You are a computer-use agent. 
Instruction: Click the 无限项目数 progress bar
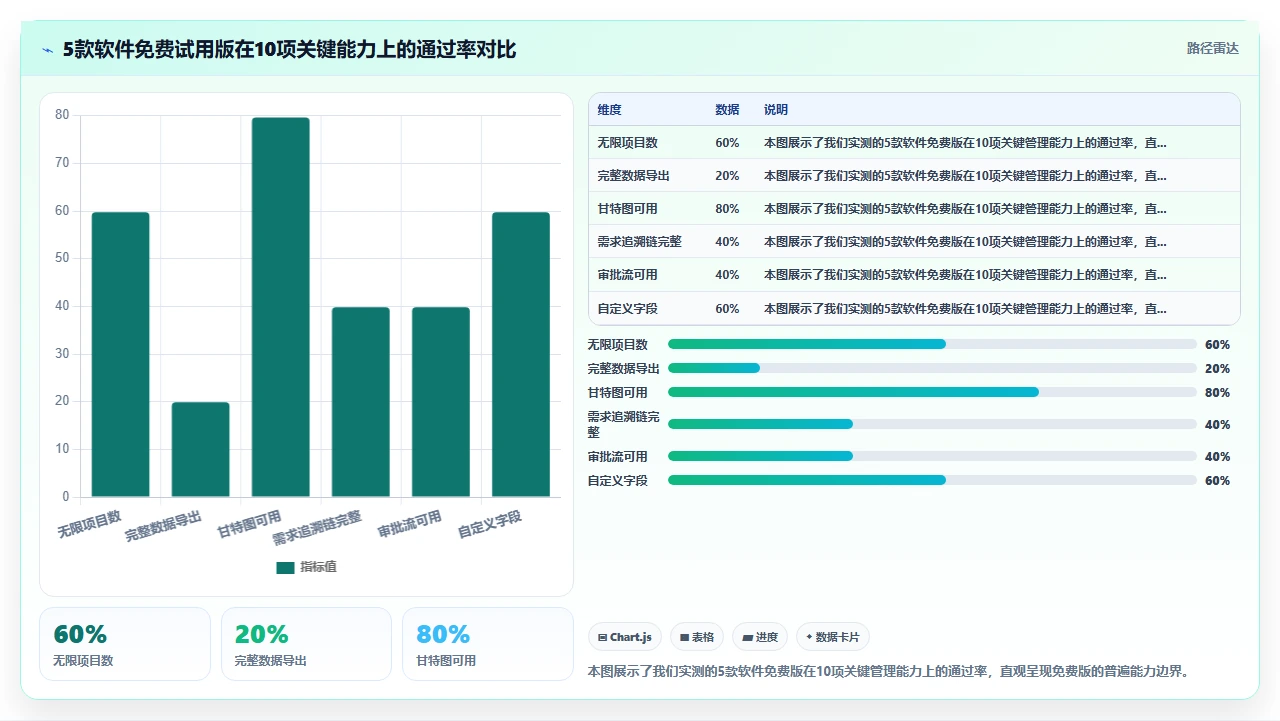pos(932,344)
